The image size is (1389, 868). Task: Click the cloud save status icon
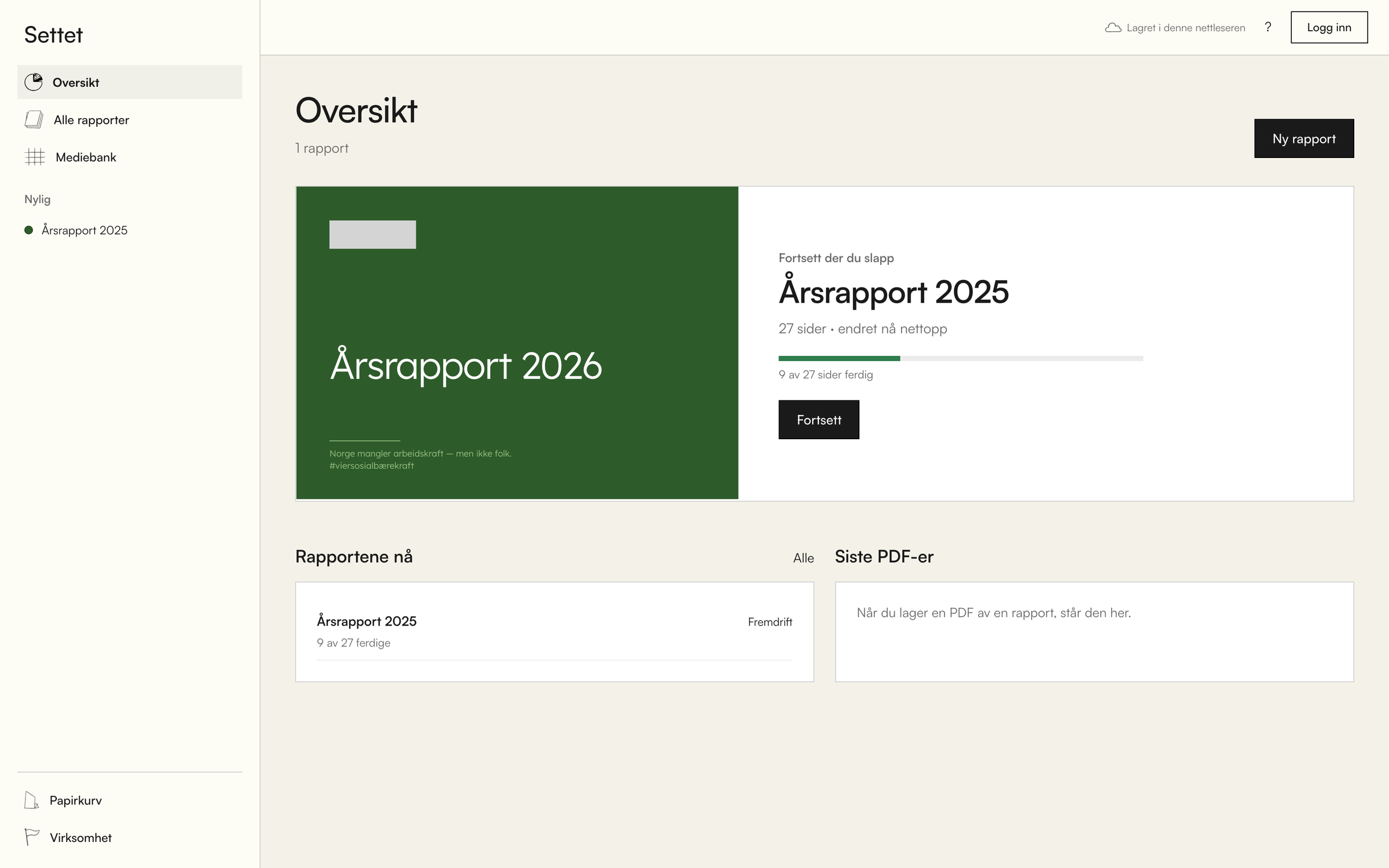[1113, 28]
